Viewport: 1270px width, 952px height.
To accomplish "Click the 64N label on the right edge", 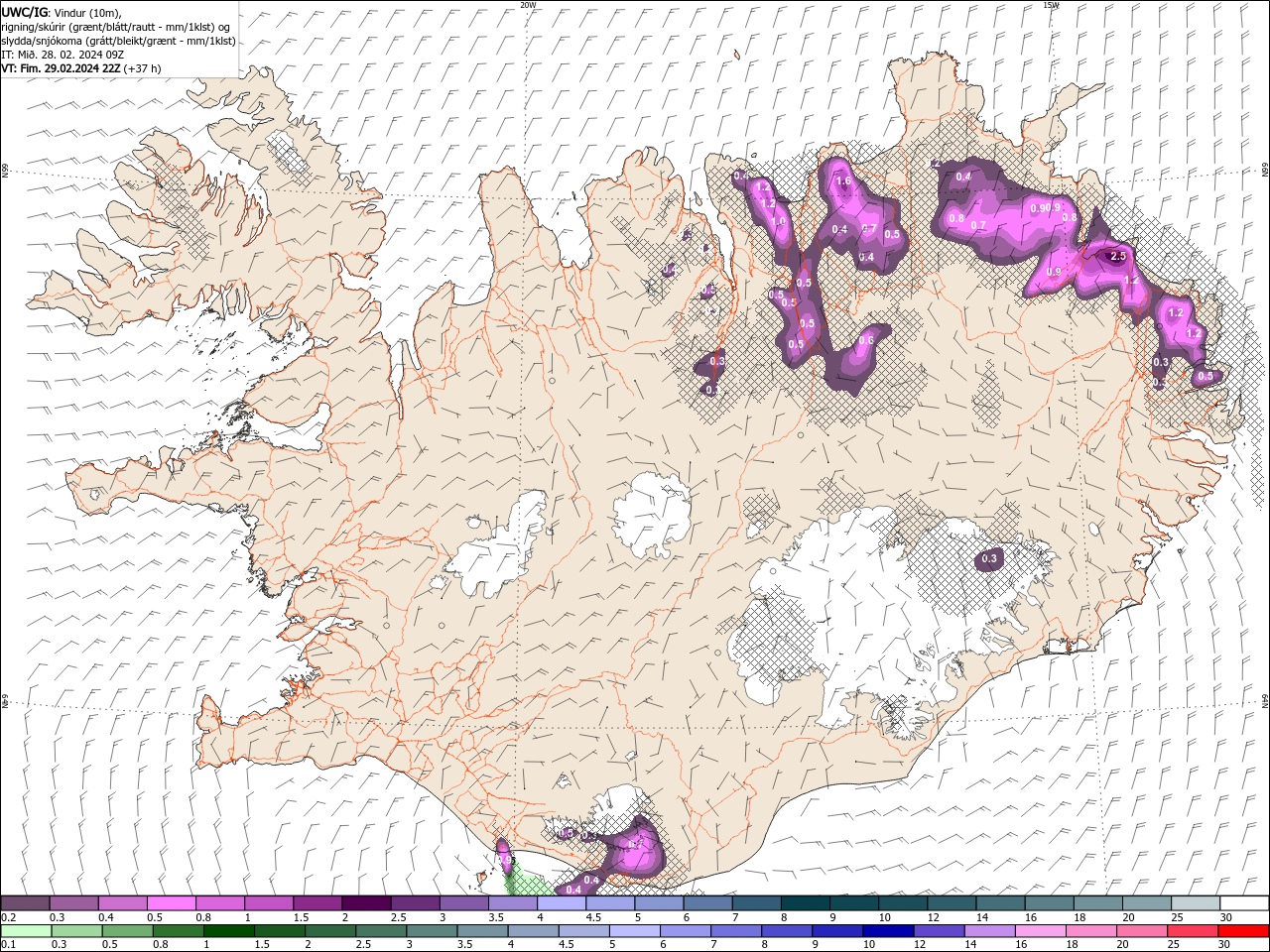I will coord(1265,701).
